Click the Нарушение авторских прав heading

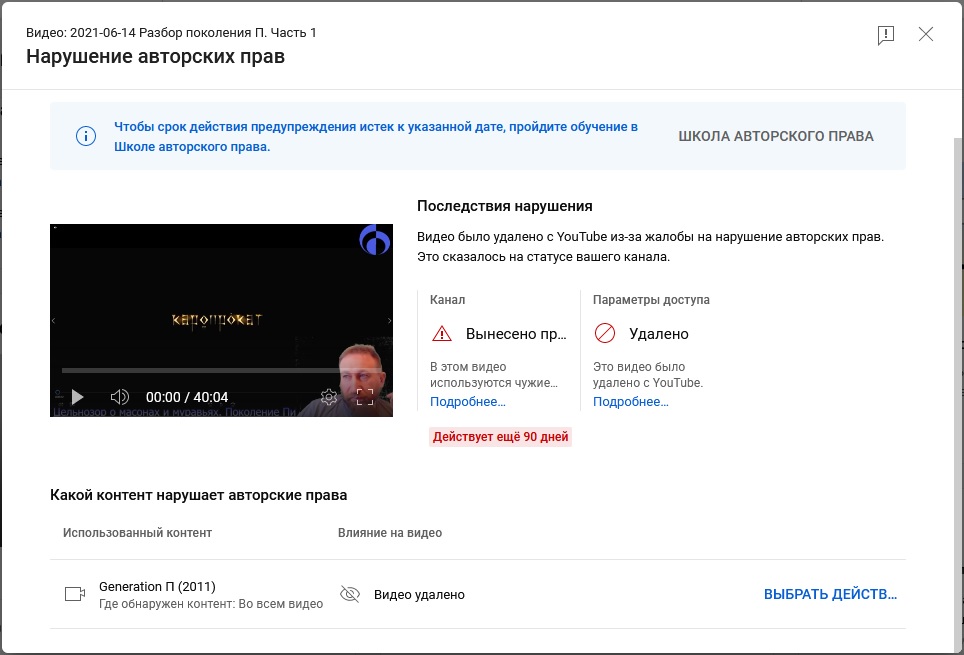click(156, 57)
